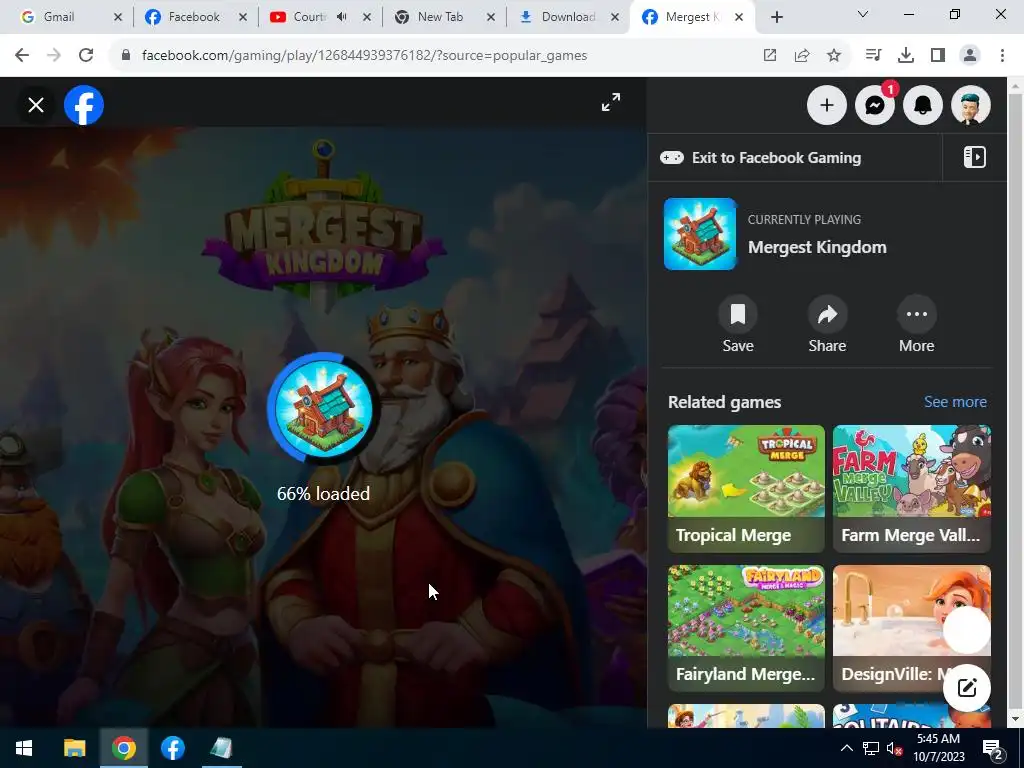This screenshot has height=768, width=1024.
Task: Open the Tropical Merge game card
Action: (746, 488)
